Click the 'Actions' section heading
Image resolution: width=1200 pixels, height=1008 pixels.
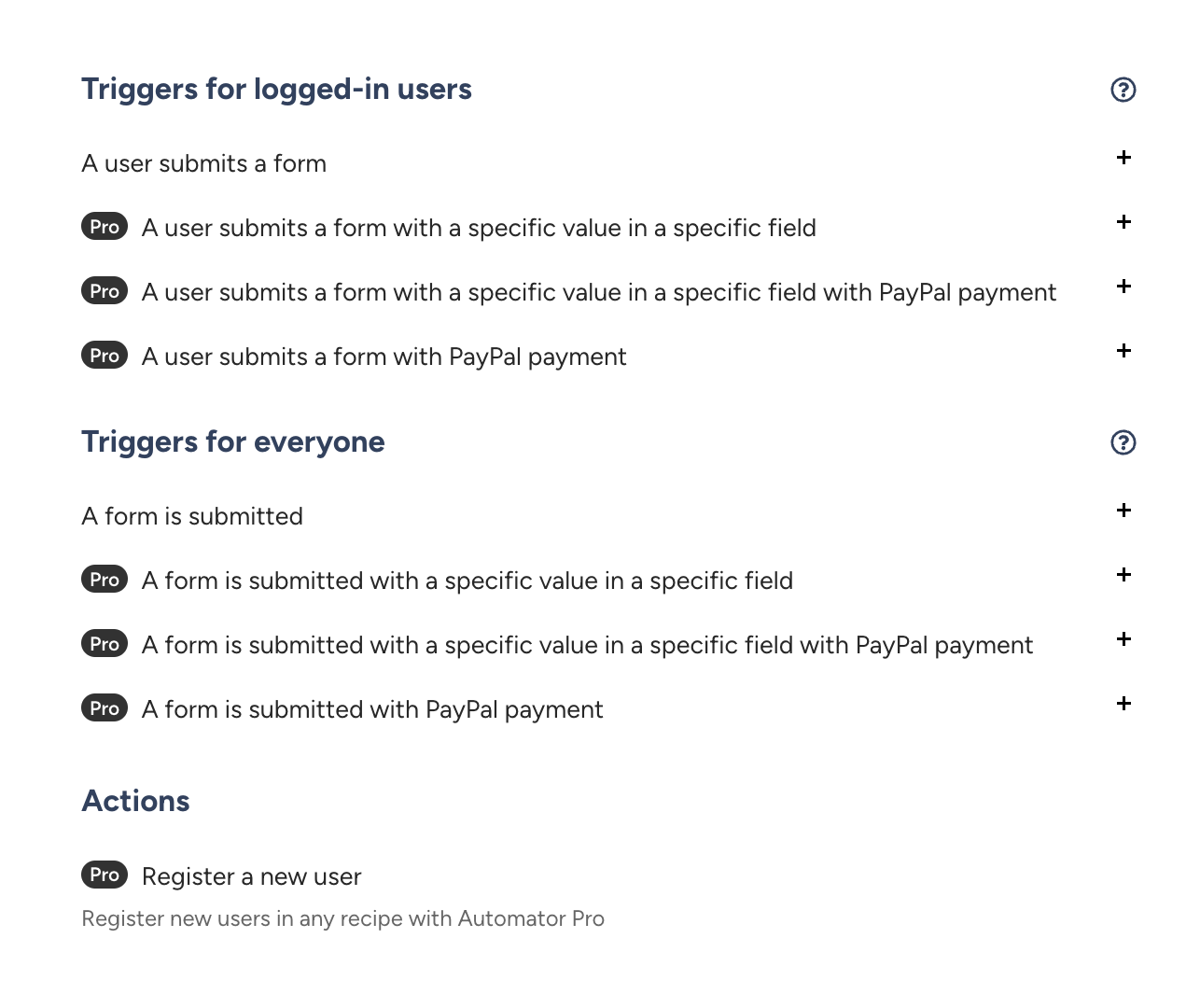136,801
